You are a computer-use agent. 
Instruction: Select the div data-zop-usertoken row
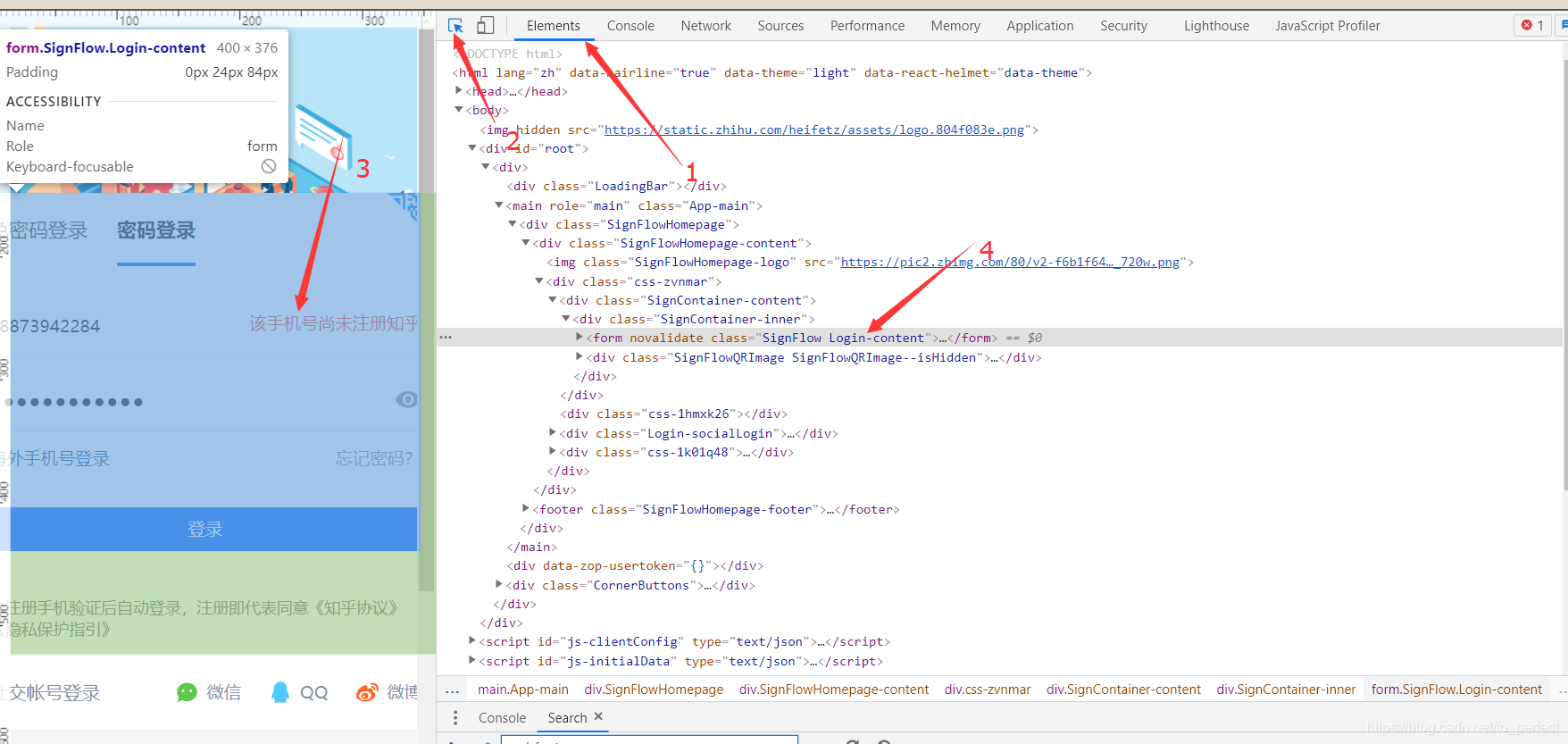coord(634,565)
